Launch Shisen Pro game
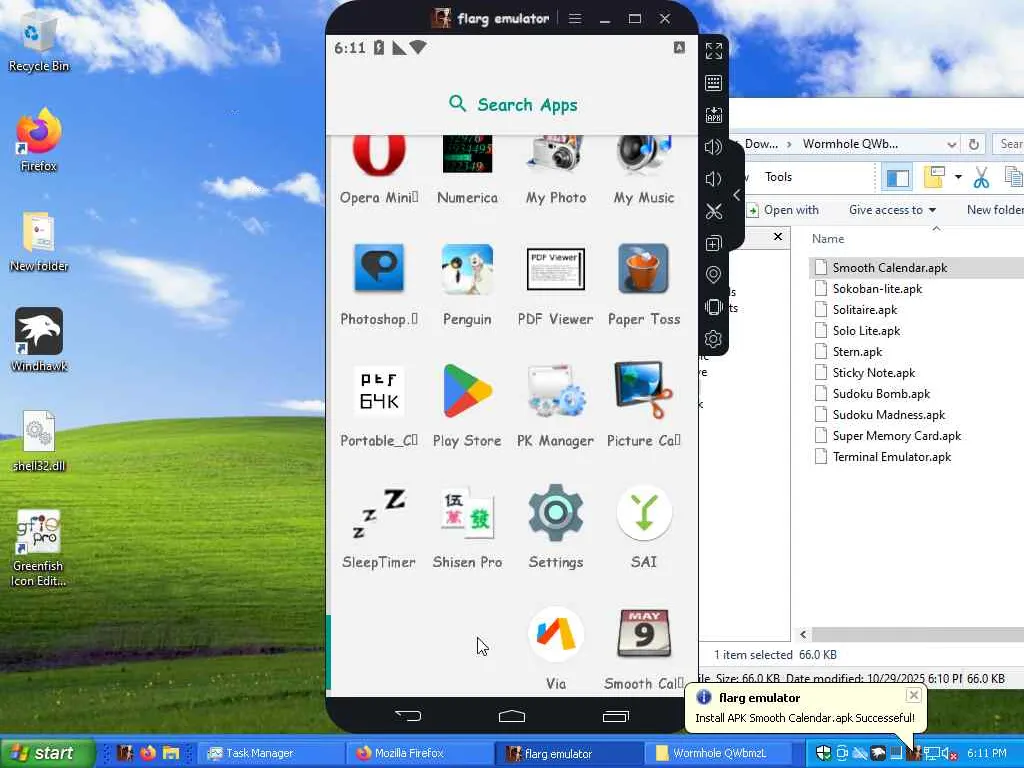This screenshot has height=768, width=1024. [x=468, y=513]
